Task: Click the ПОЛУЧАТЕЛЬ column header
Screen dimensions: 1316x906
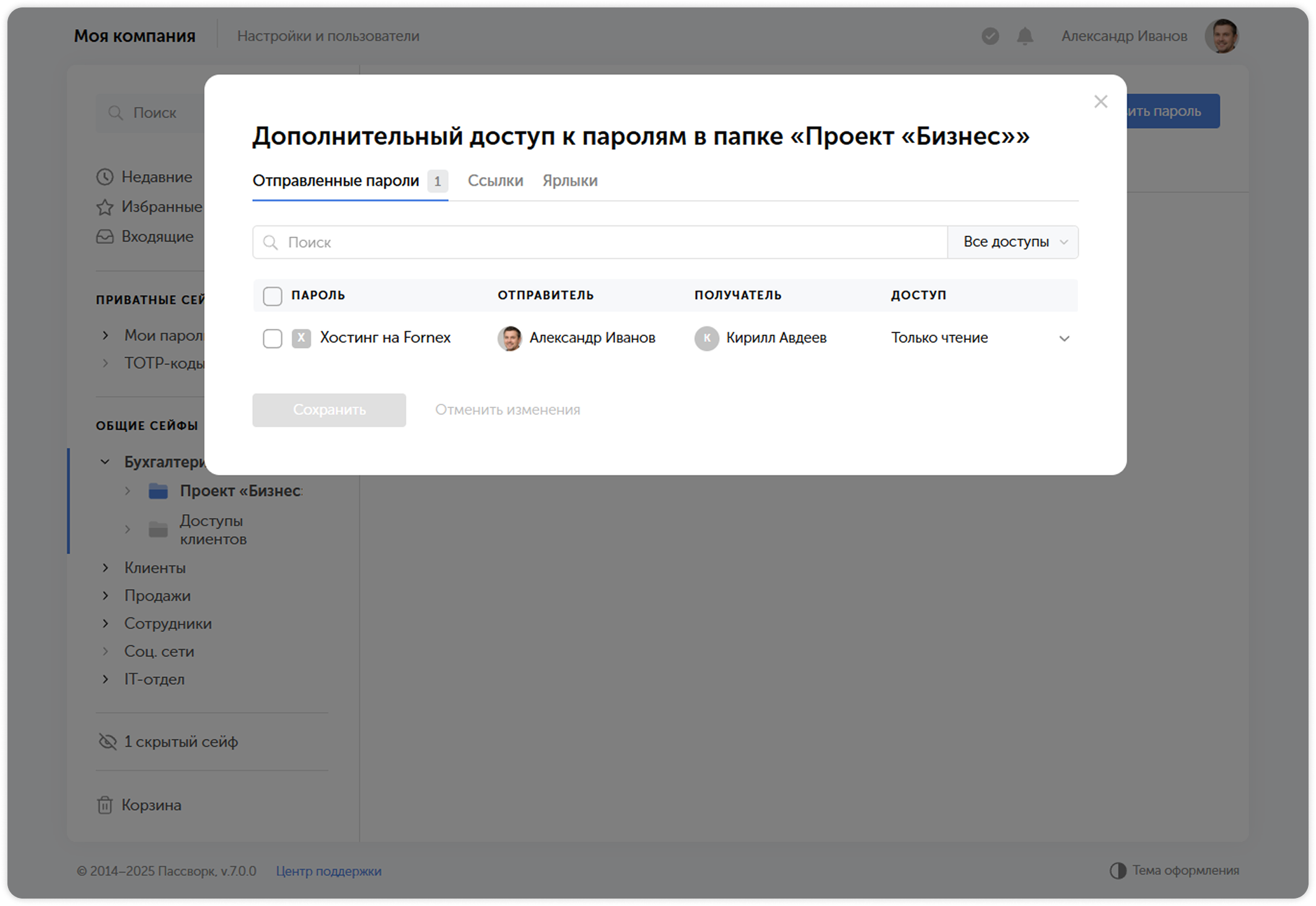Action: [738, 295]
